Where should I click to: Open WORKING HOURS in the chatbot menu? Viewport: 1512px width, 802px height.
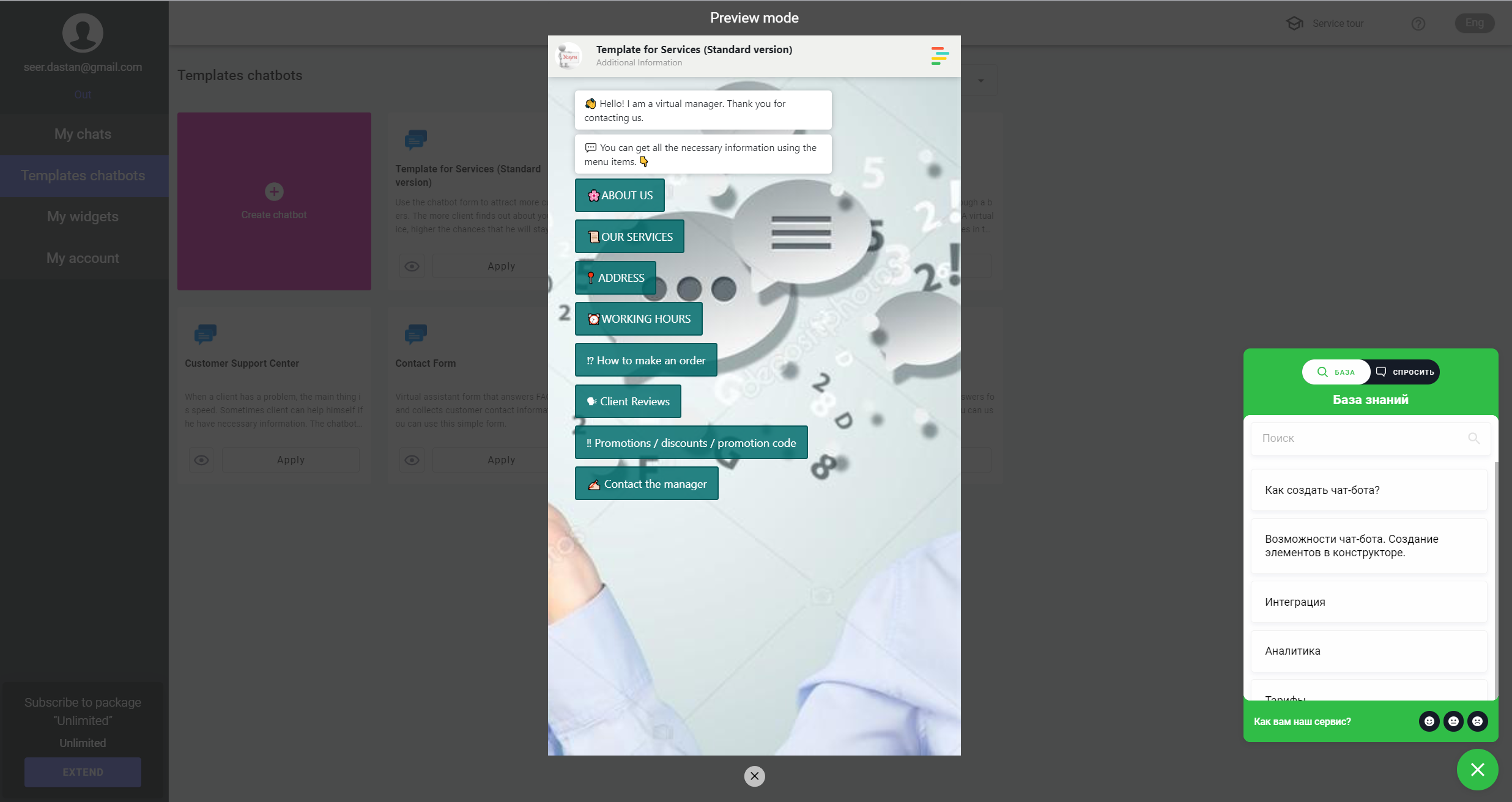tap(639, 318)
